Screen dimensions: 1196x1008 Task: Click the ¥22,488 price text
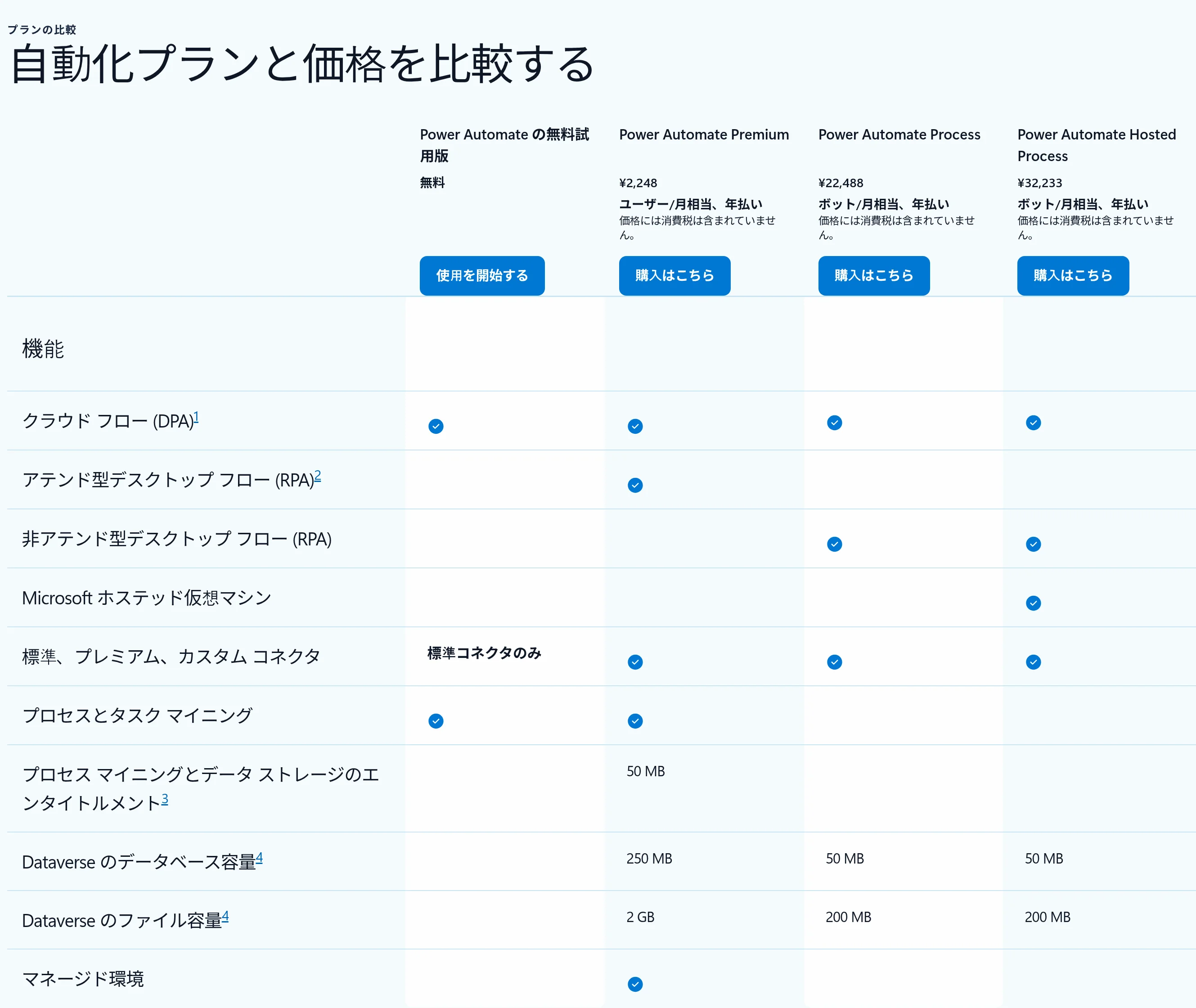coord(841,183)
